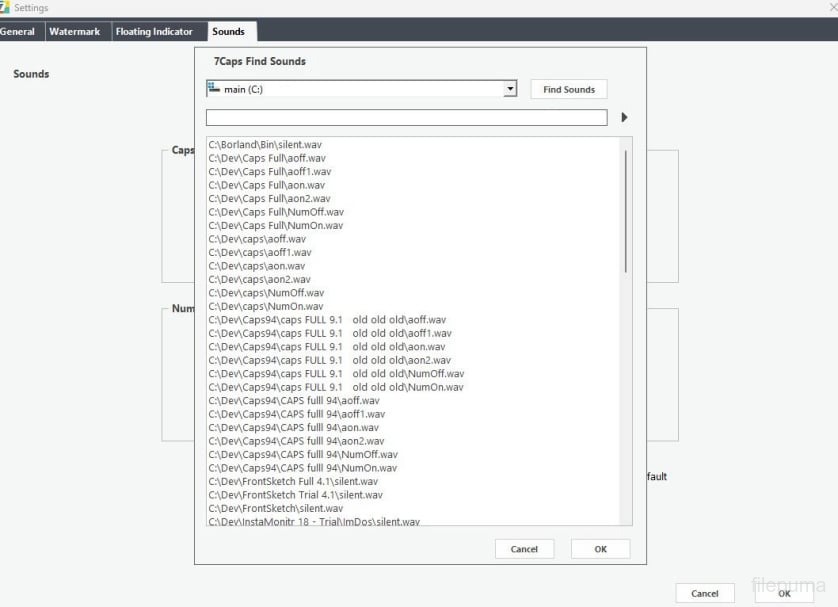Select the Sounds tab
This screenshot has width=838, height=607.
pos(229,32)
